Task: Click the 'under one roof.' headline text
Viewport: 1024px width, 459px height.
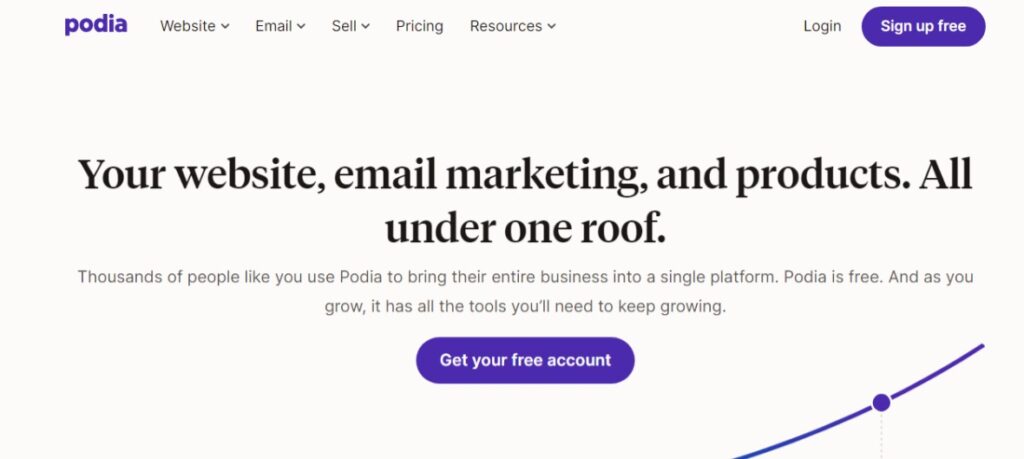Action: 525,229
